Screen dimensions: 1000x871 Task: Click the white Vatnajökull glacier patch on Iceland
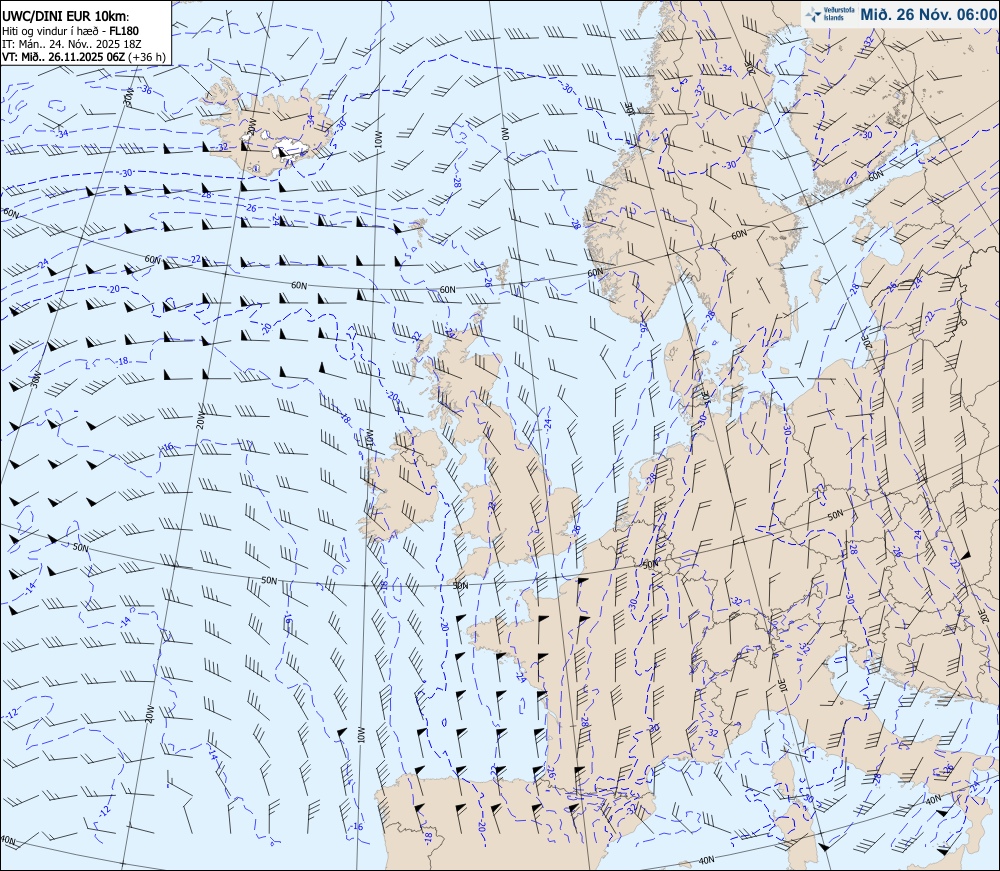click(x=290, y=150)
